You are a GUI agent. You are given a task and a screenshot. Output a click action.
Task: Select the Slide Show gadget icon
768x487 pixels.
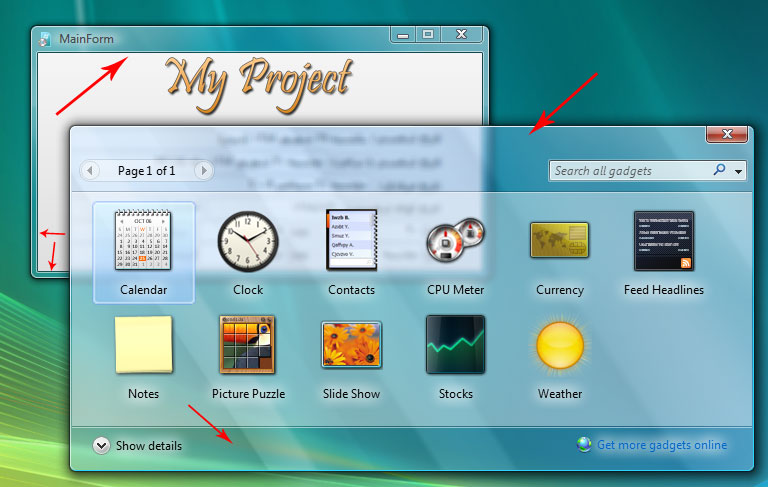(x=351, y=344)
